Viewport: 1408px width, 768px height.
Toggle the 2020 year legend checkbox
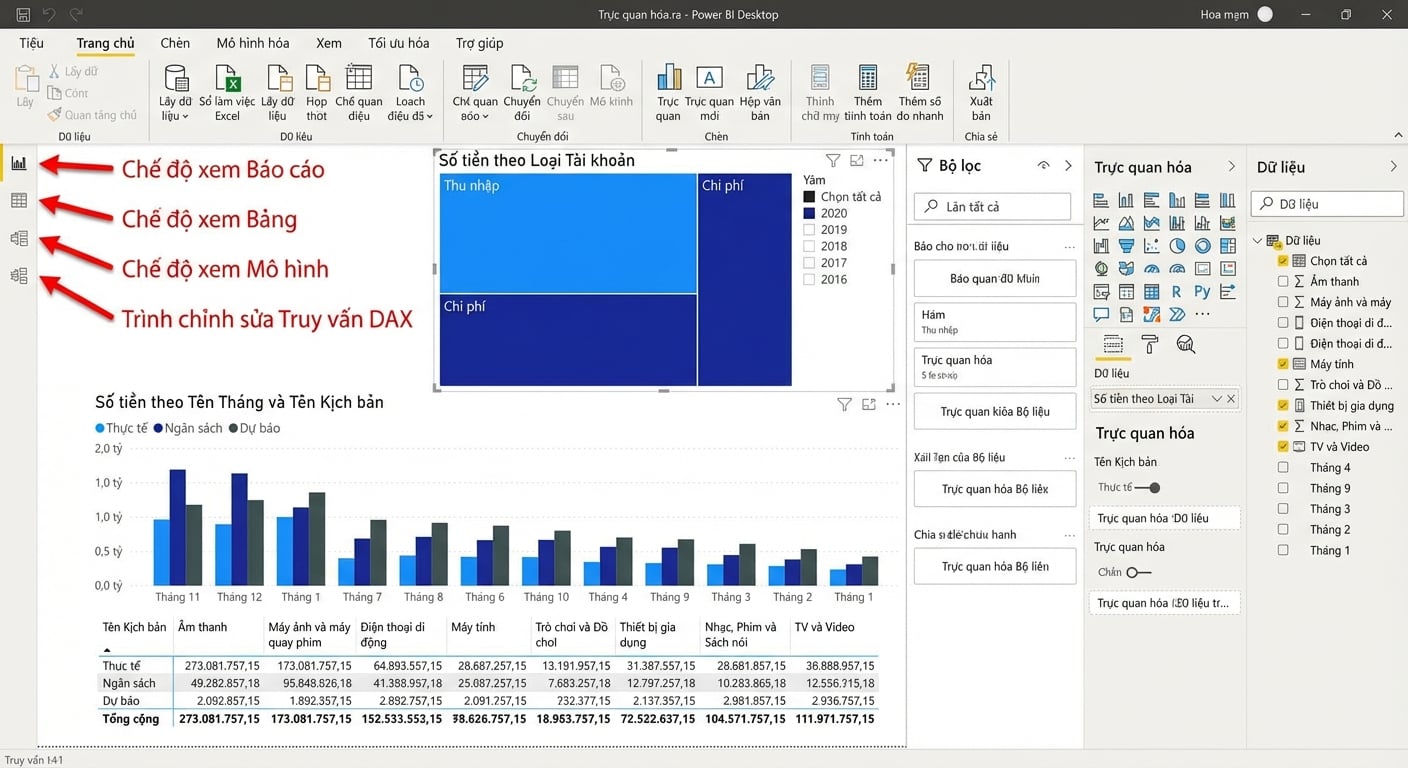[809, 213]
